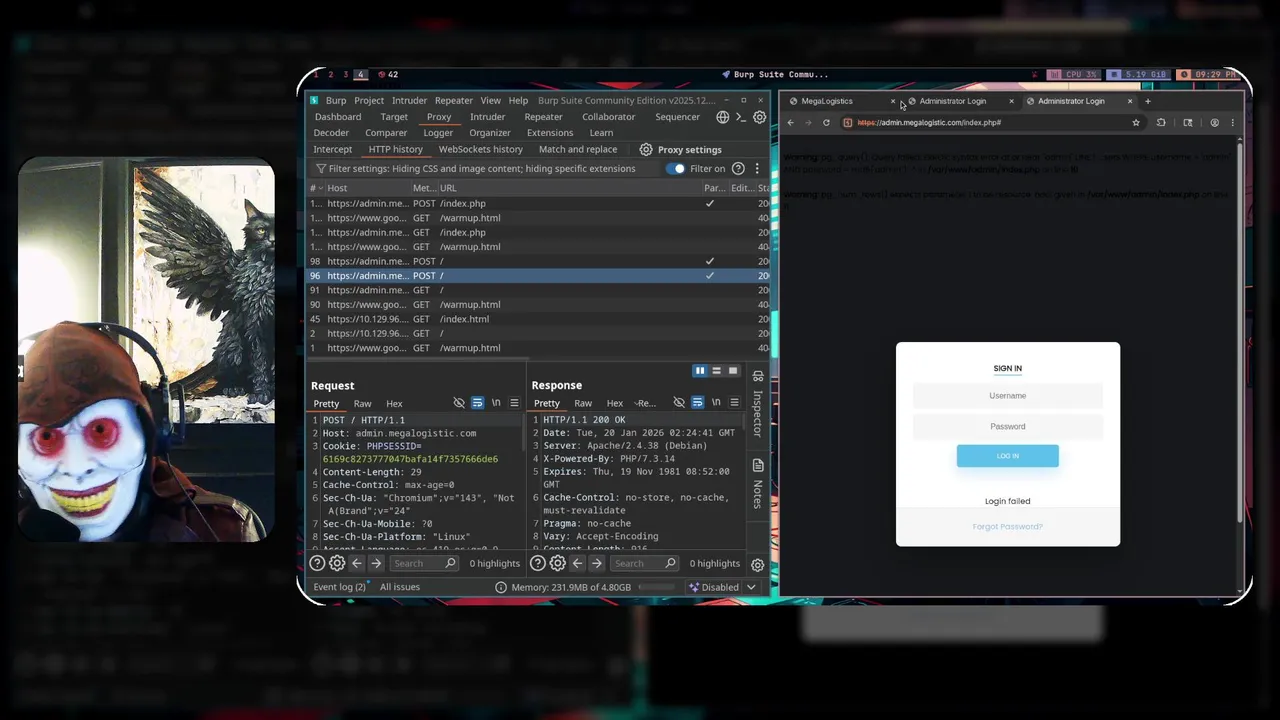Switch to the Intercept sub-tab
This screenshot has width=1280, height=720.
(x=333, y=150)
